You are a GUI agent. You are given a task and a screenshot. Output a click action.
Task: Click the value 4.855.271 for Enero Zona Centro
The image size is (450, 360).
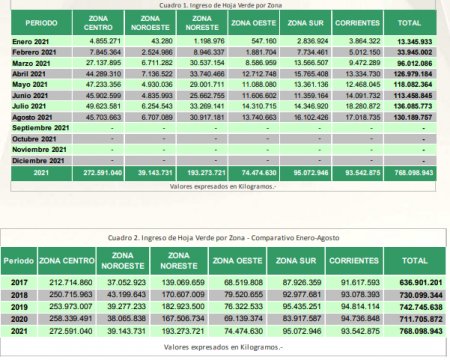(x=105, y=41)
